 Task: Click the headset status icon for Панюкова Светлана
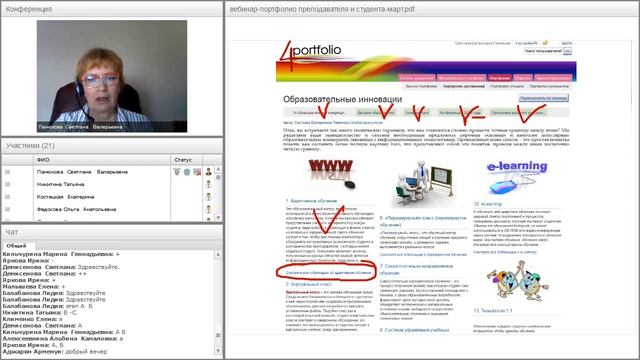[187, 172]
